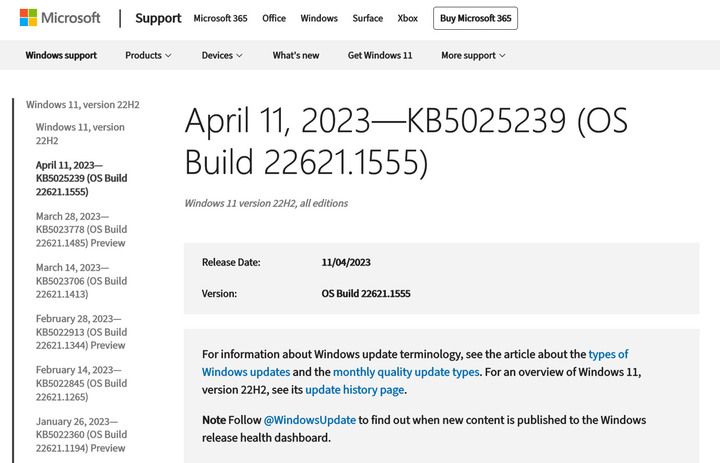This screenshot has width=720, height=463.
Task: Open February 14, 2023 KB5022845 entry
Action: 82,383
